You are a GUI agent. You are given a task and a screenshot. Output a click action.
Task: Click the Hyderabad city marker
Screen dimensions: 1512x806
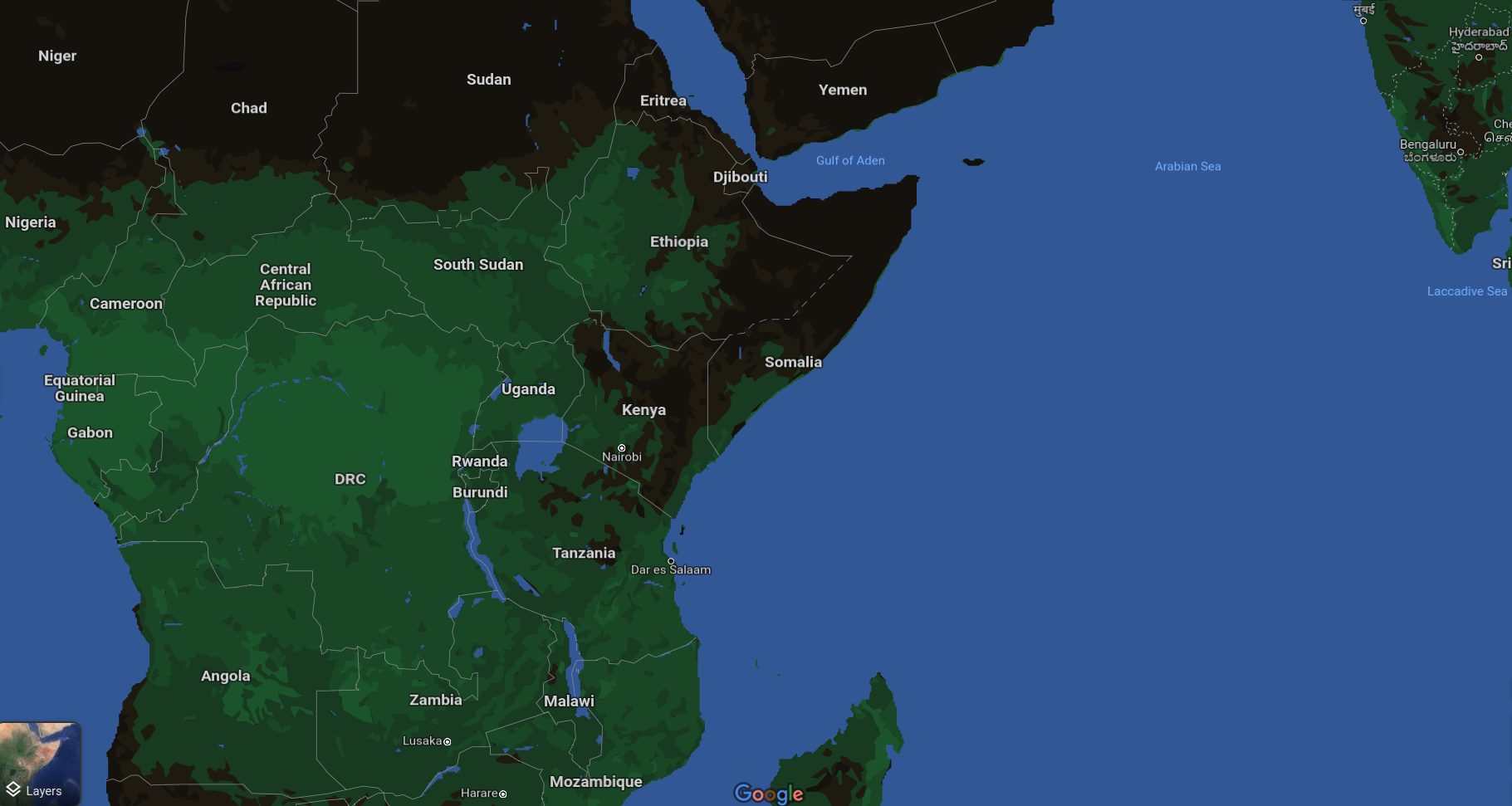tap(1479, 57)
